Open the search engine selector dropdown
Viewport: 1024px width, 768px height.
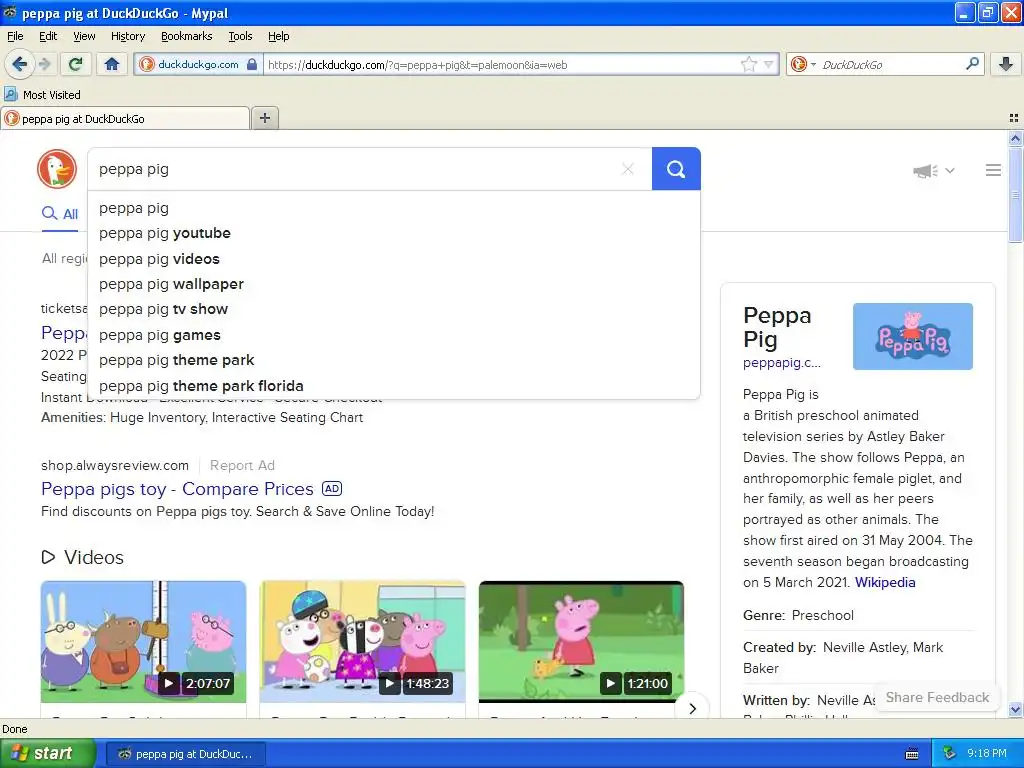803,64
